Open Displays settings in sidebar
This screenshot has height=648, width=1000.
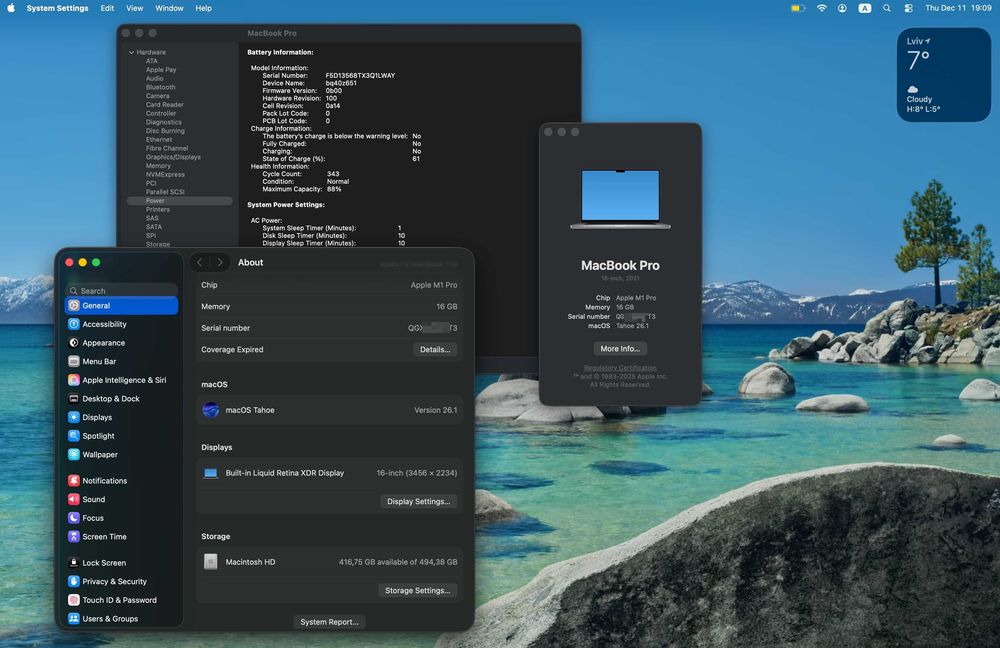coord(121,417)
